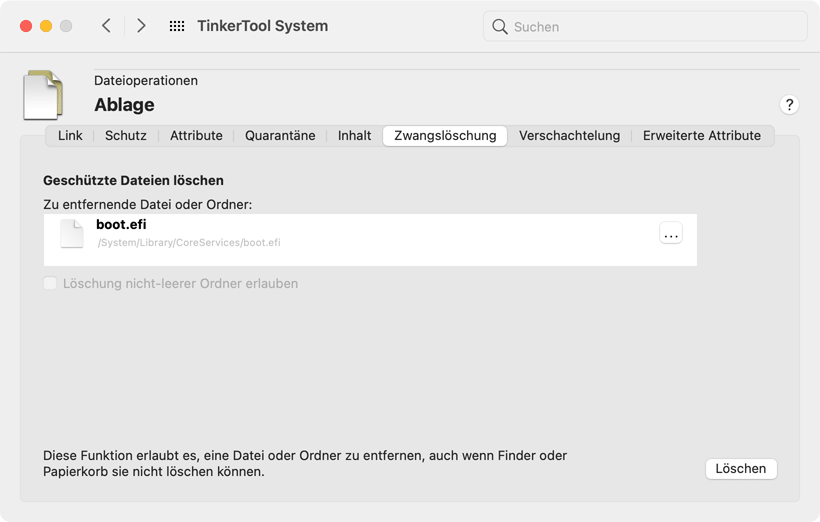The width and height of the screenshot is (820, 522).
Task: Click the /System/Library/CoreServices/boot.efi path
Action: pyautogui.click(x=189, y=243)
